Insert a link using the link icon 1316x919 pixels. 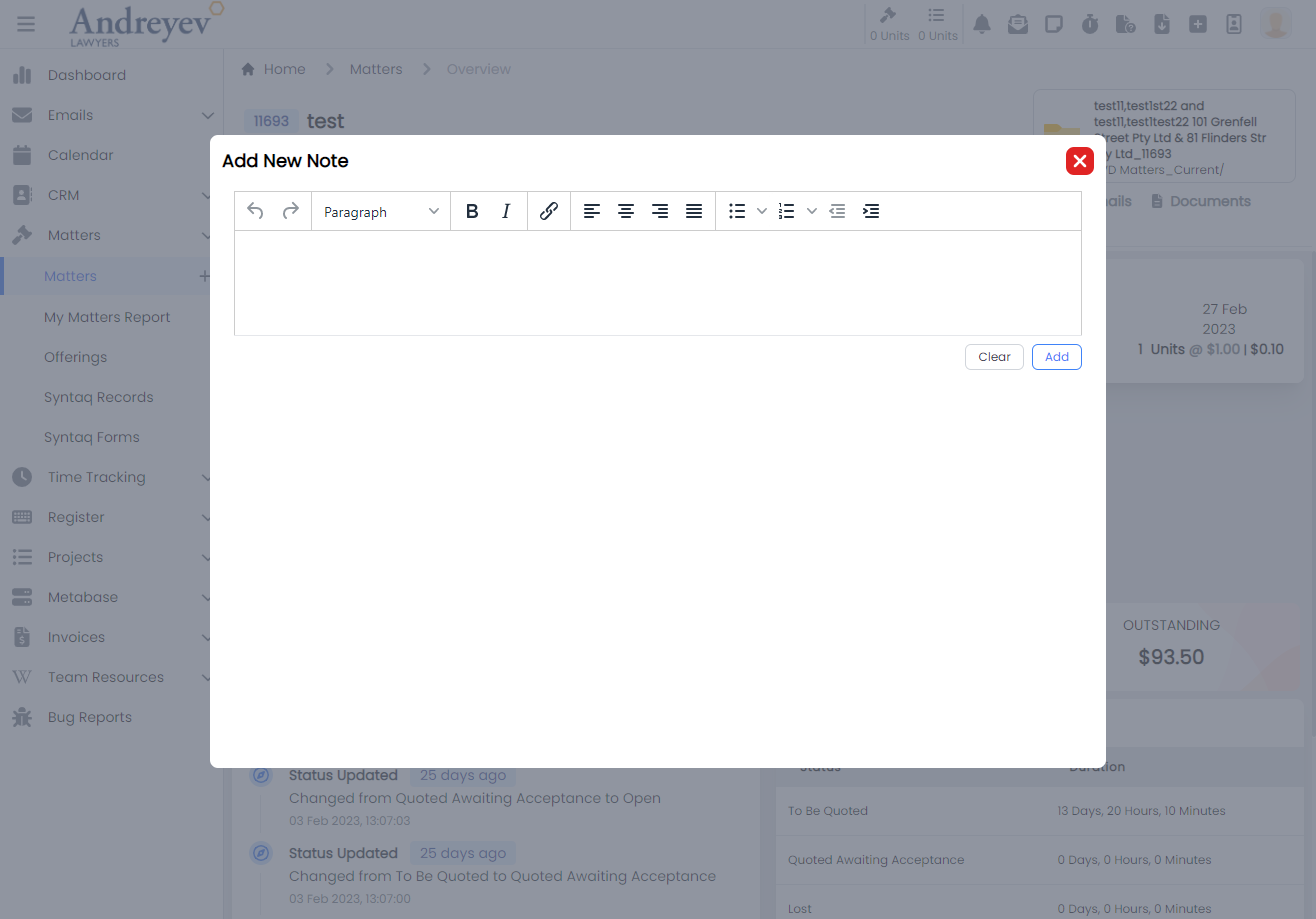pos(549,211)
